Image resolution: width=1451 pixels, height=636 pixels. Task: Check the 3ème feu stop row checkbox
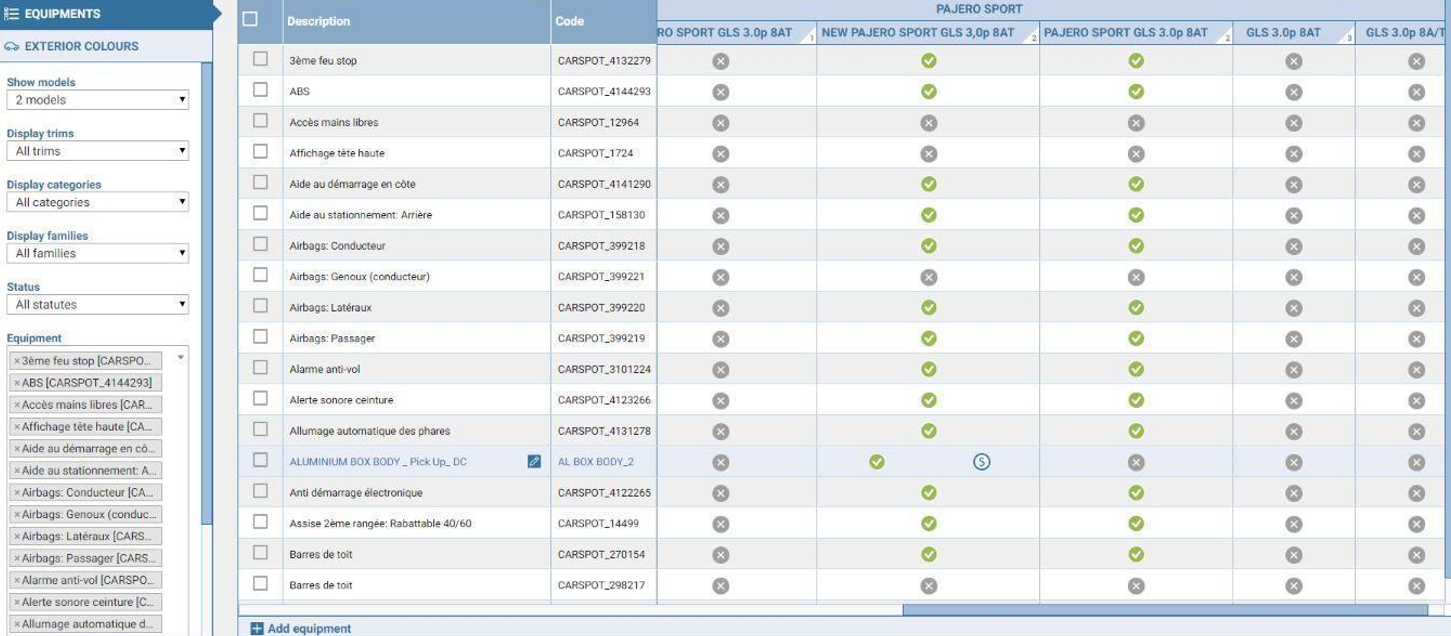tap(260, 59)
